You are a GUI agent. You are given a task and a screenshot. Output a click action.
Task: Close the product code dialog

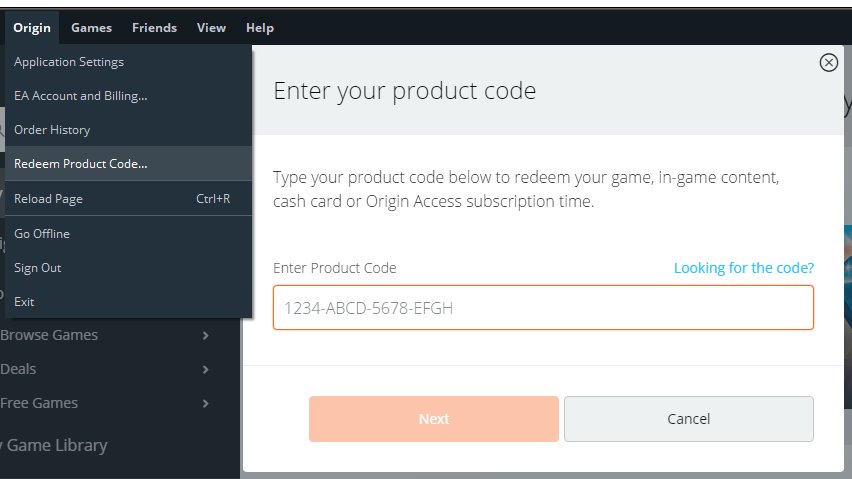tap(828, 63)
